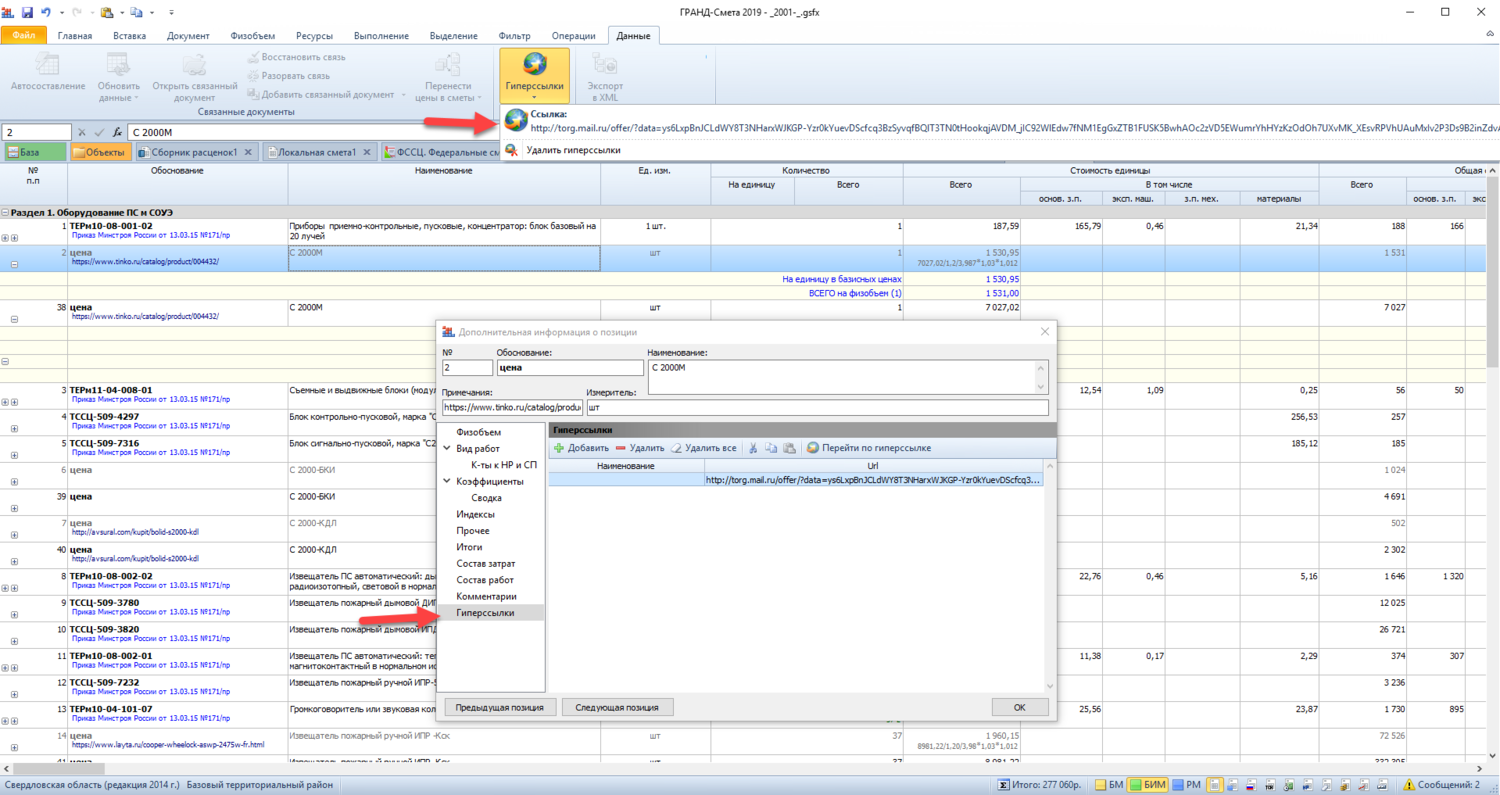
Task: Click the warning icon Сообщений: 2
Action: 1408,785
